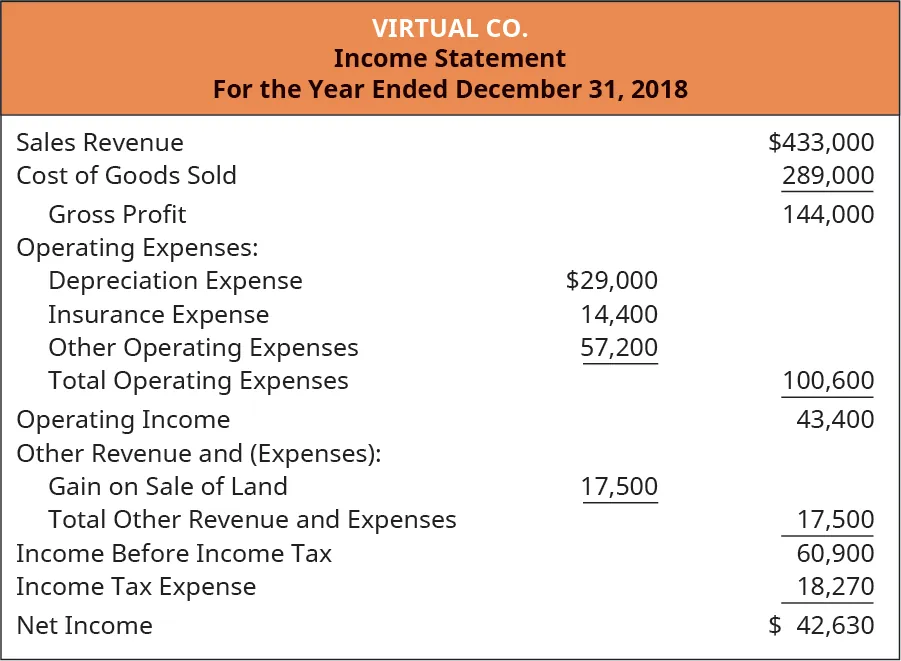The height and width of the screenshot is (661, 901).
Task: Select the $42,630 net income amount
Action: pyautogui.click(x=821, y=626)
